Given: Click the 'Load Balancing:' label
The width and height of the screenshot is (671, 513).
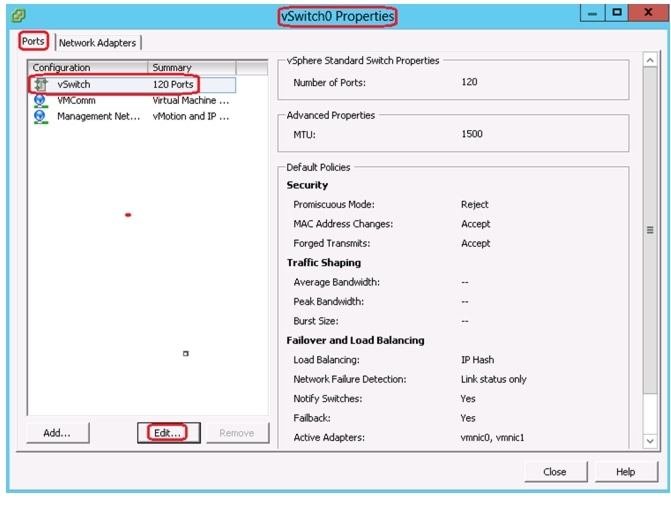Looking at the screenshot, I should click(x=327, y=360).
